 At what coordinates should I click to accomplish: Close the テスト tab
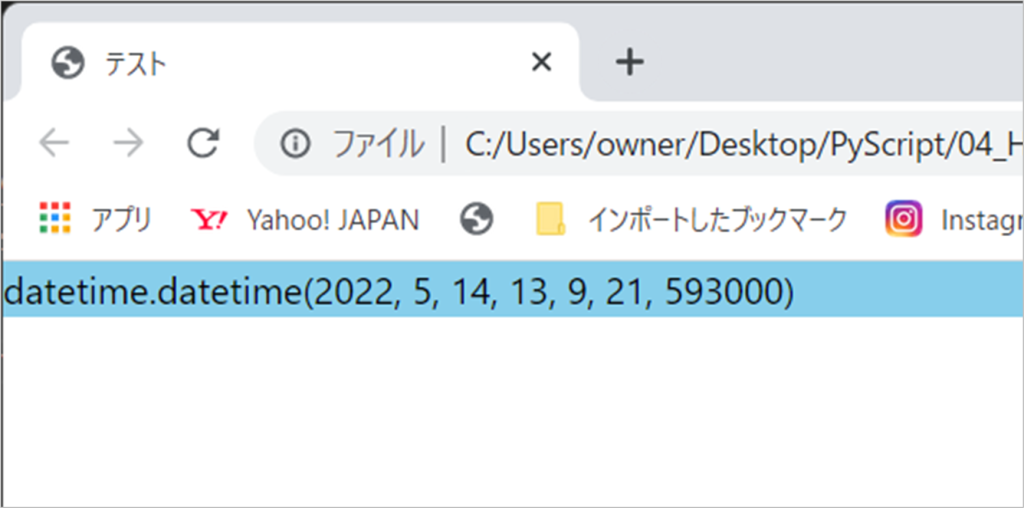point(541,63)
